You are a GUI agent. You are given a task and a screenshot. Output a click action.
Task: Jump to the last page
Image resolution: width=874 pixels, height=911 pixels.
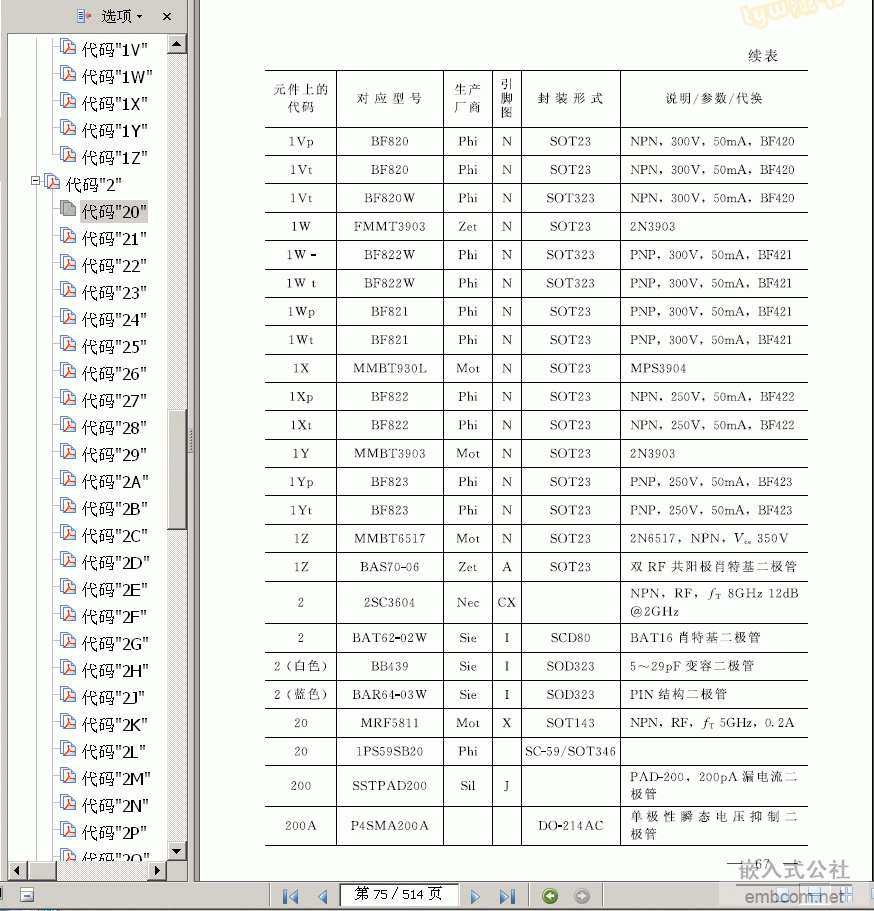(x=507, y=896)
